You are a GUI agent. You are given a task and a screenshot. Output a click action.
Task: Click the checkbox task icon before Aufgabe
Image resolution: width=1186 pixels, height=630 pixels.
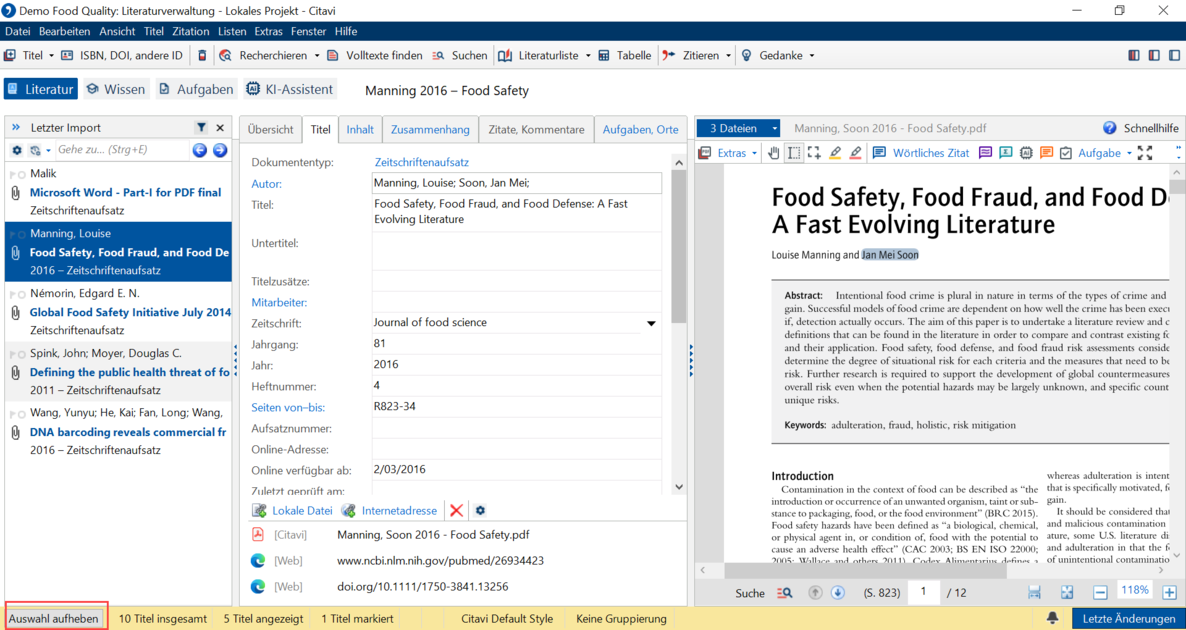pos(1066,153)
